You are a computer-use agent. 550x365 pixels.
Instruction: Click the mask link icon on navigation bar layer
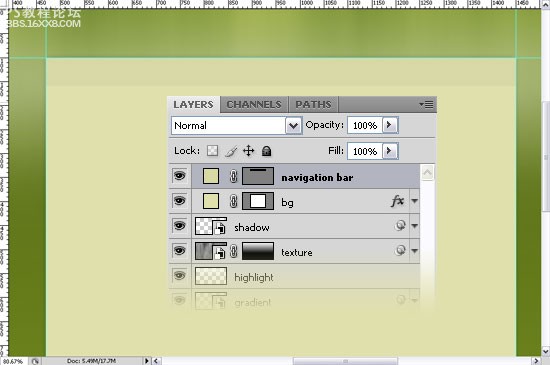[x=234, y=176]
